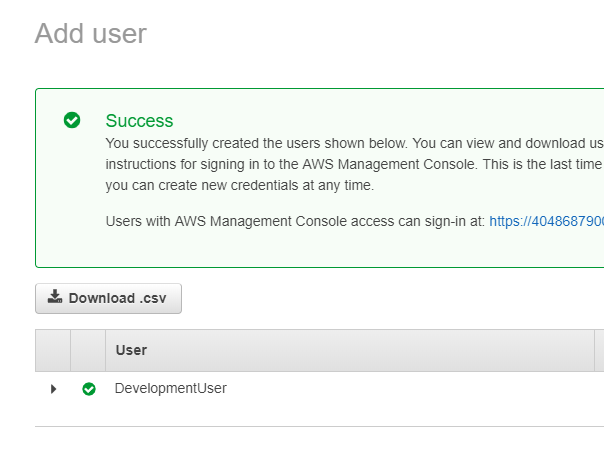Click the empty header cell above the expand arrow
This screenshot has width=604, height=458.
click(x=53, y=350)
